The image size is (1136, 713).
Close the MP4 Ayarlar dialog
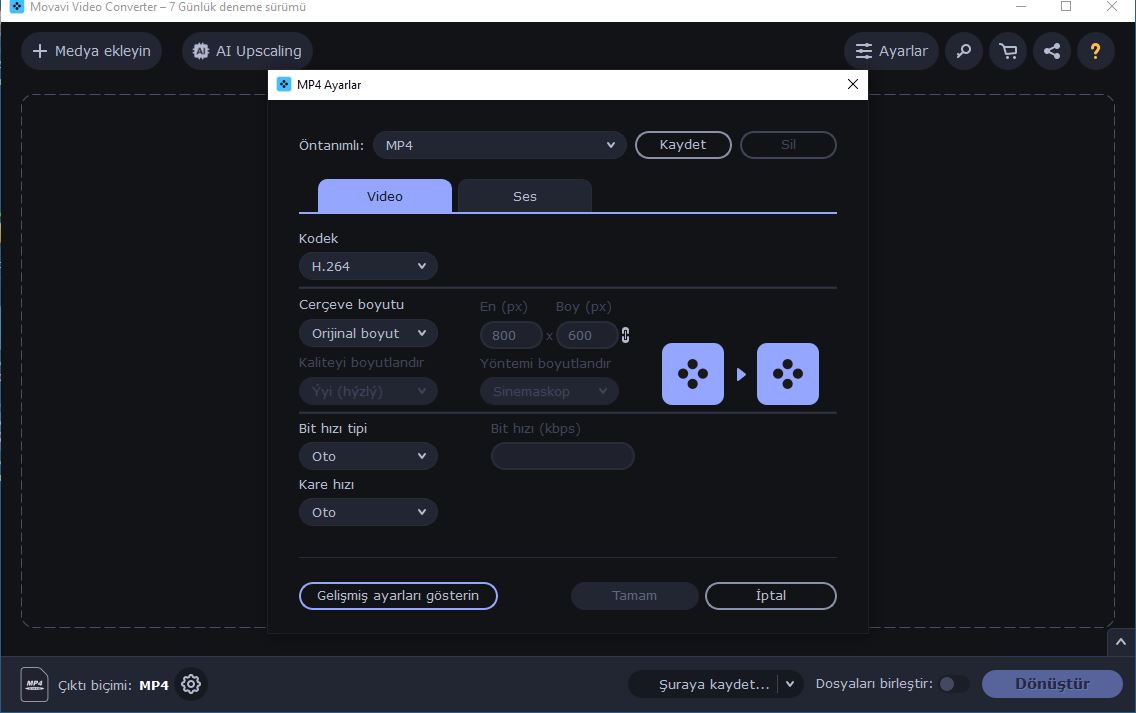click(x=853, y=84)
